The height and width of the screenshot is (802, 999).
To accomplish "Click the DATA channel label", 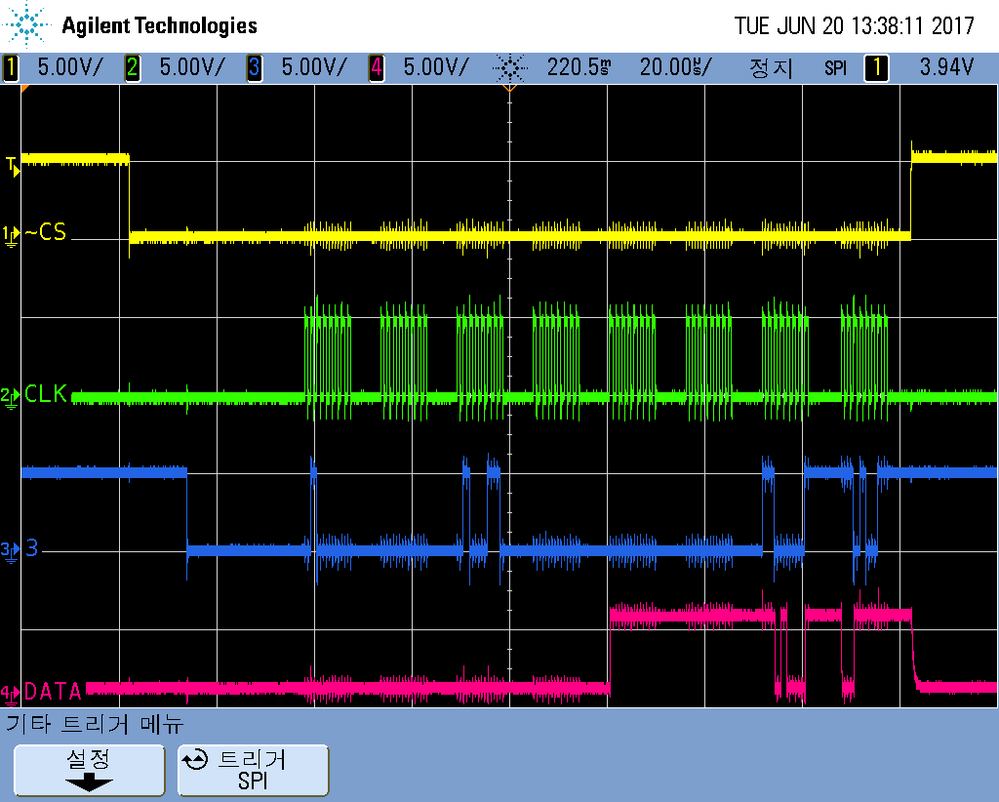I will coord(53,692).
